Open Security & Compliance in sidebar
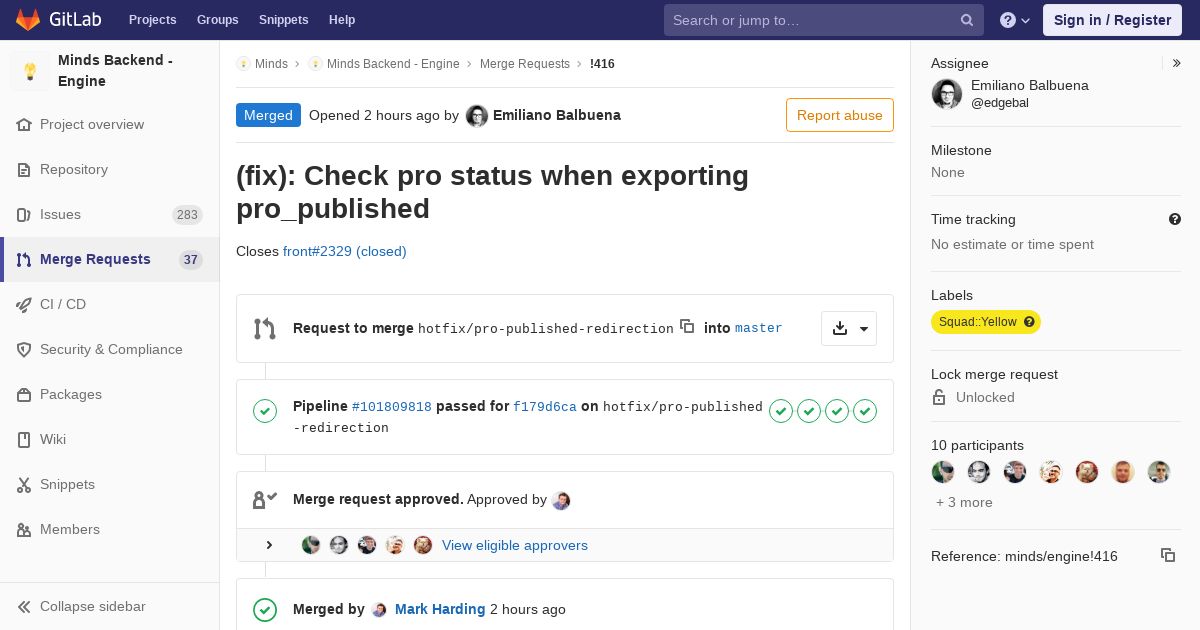Viewport: 1200px width, 630px height. (110, 350)
